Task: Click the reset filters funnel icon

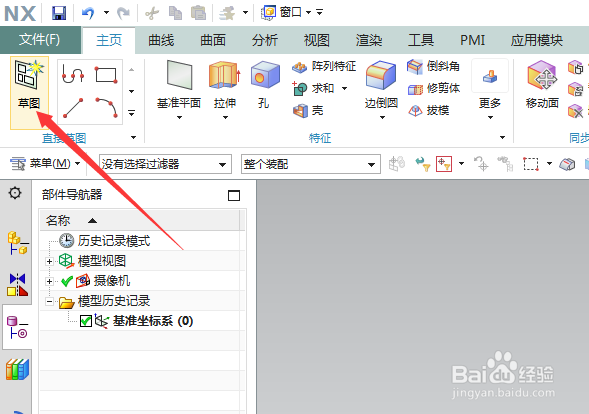Action: tap(422, 164)
